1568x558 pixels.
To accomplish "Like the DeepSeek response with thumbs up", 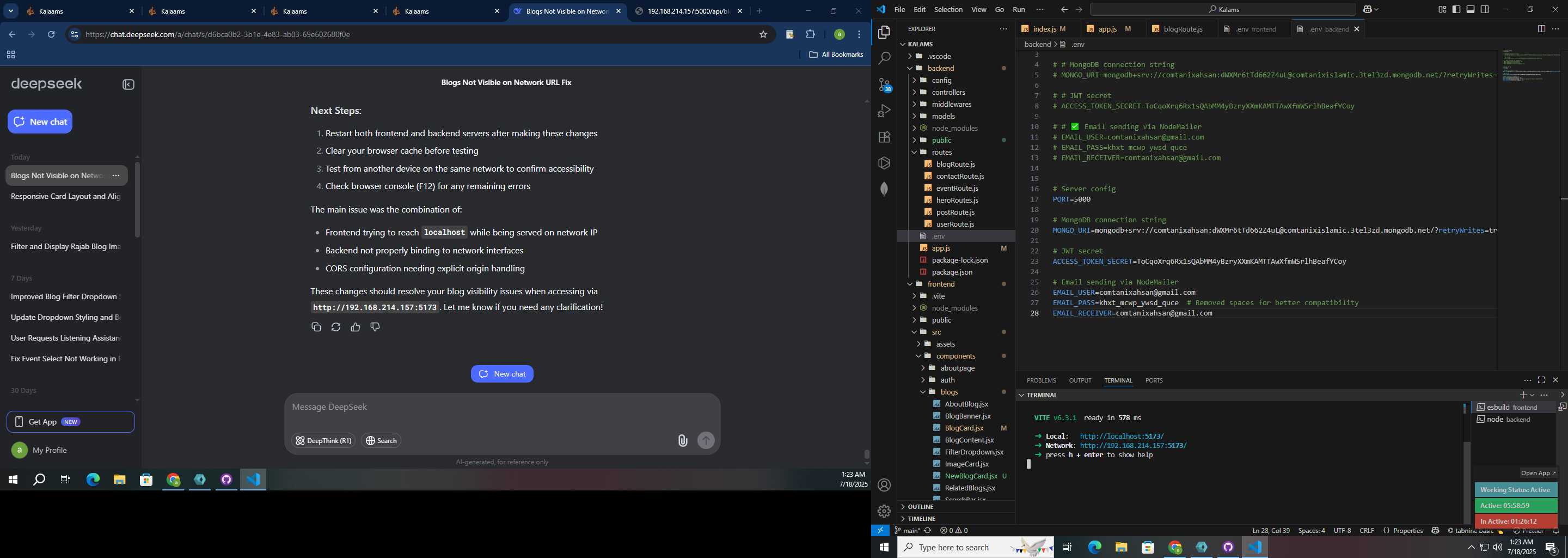I will tap(356, 327).
